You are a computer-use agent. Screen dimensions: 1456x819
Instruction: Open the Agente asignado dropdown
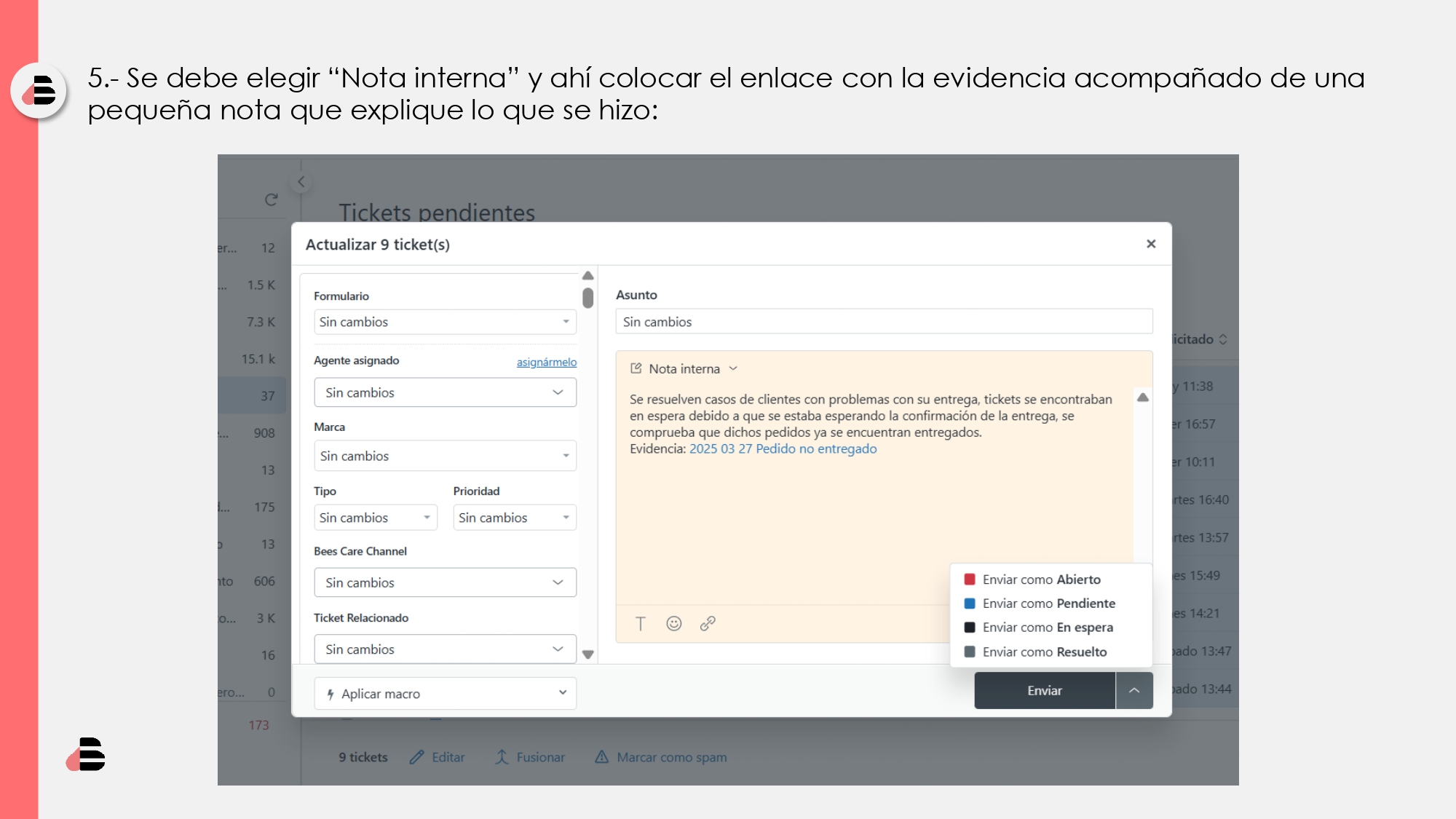point(446,392)
